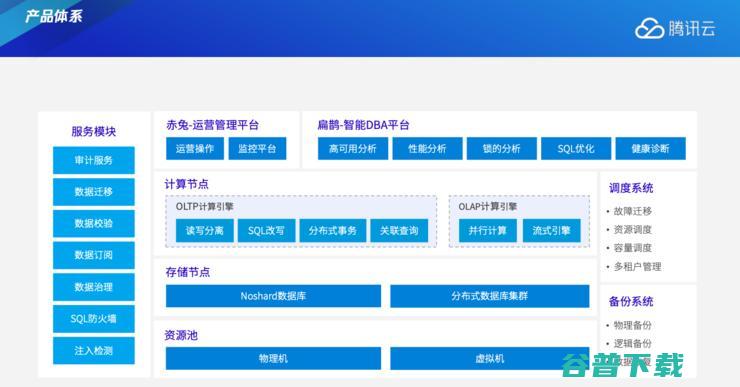Choose the 锁的分析 box
The height and width of the screenshot is (387, 740).
click(502, 149)
